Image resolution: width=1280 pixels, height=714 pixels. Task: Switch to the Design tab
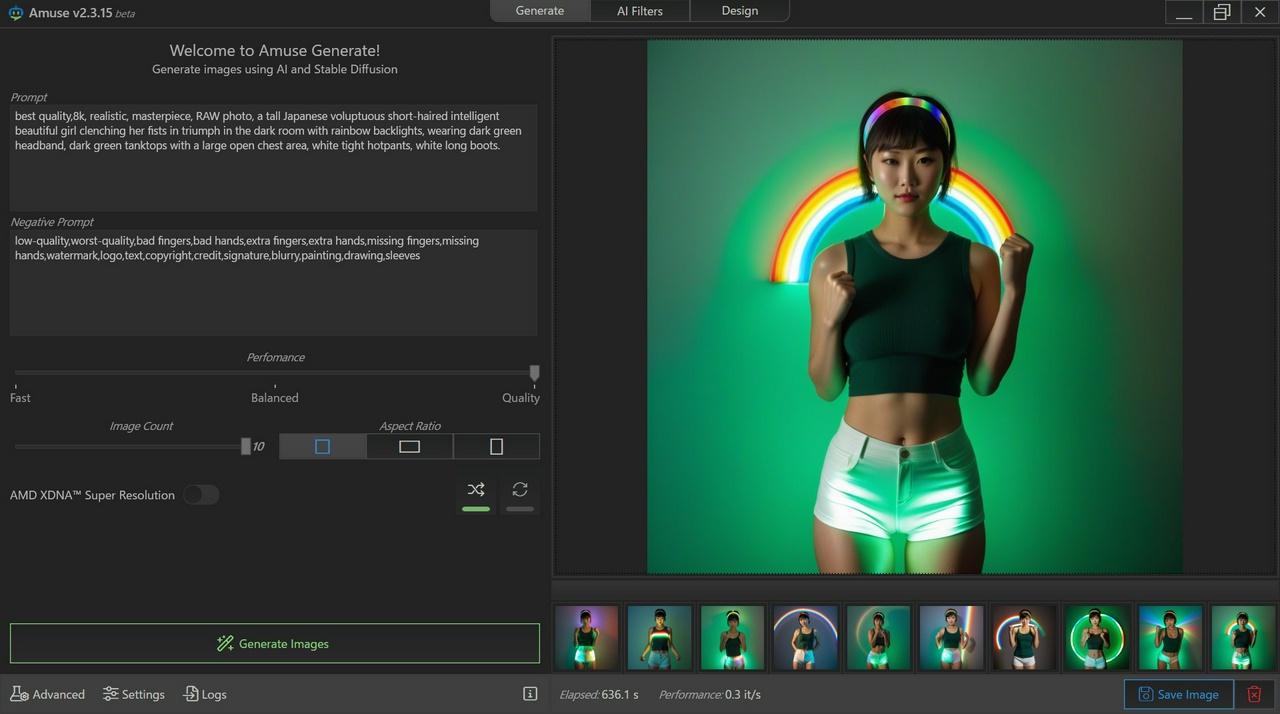pyautogui.click(x=739, y=11)
